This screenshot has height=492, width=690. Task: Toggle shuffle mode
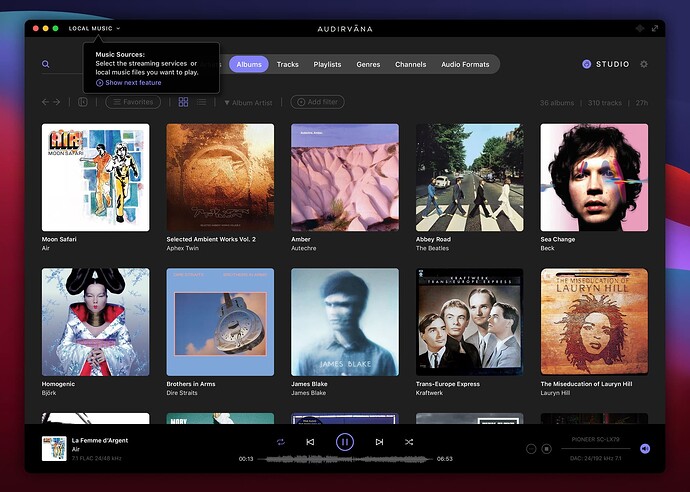(x=409, y=442)
